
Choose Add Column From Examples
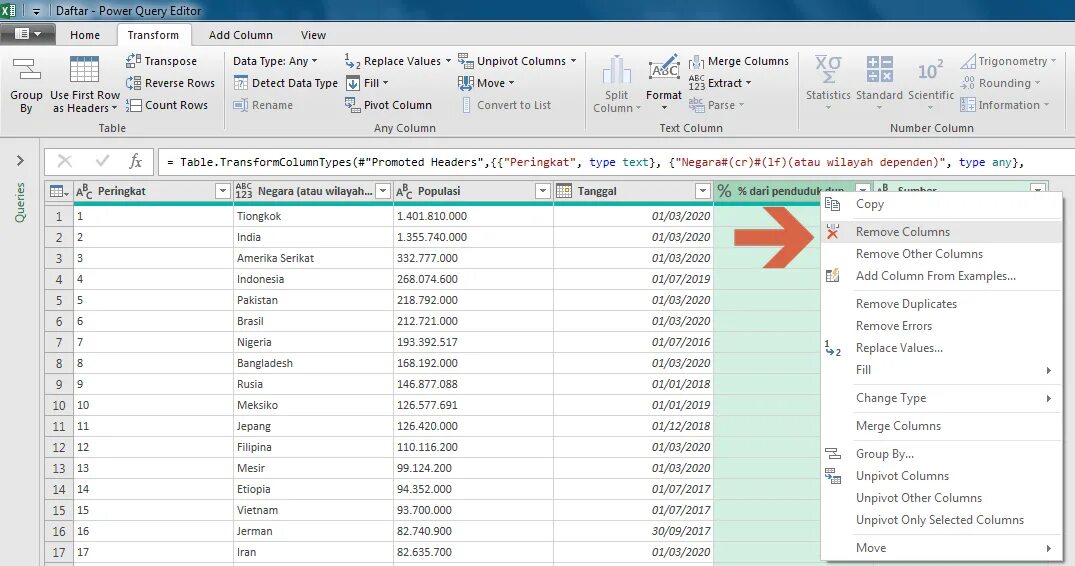(x=941, y=275)
